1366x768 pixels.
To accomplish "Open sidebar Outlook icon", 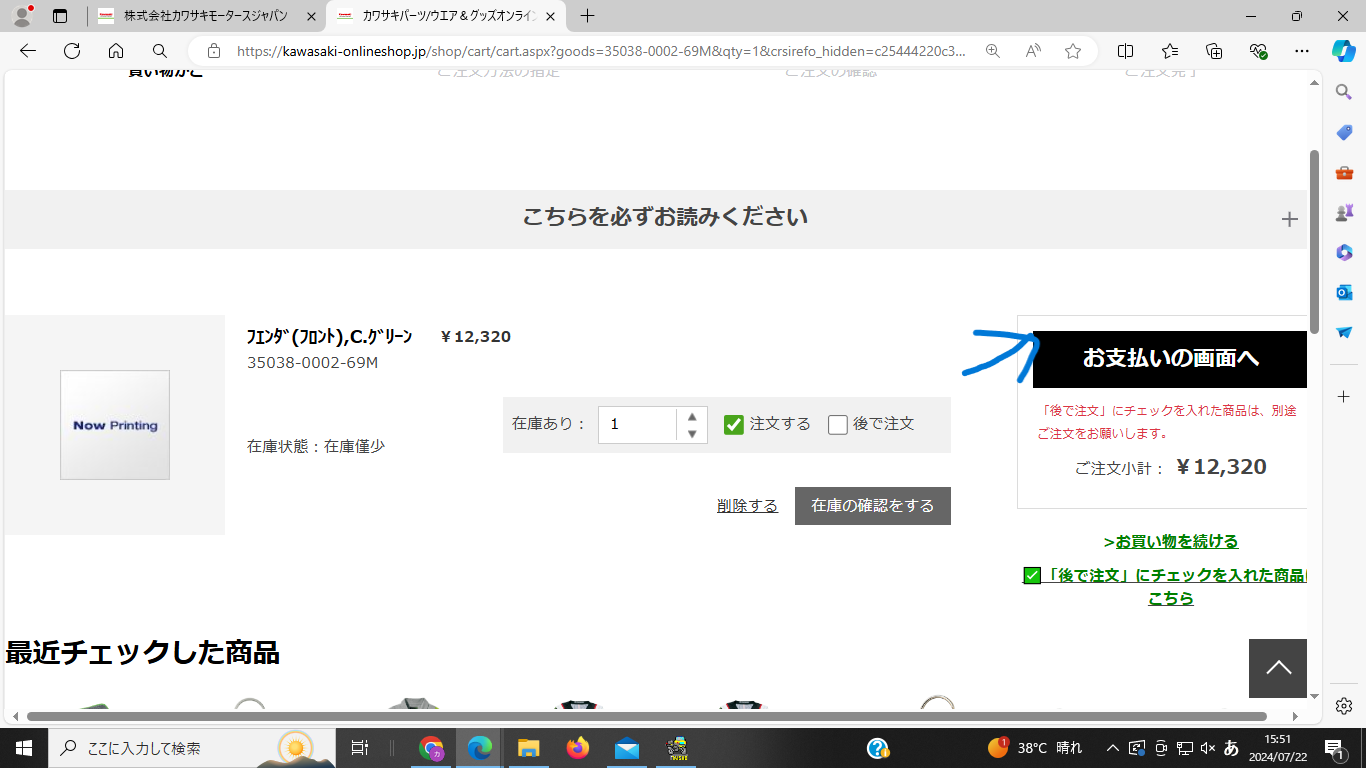I will [x=1344, y=292].
